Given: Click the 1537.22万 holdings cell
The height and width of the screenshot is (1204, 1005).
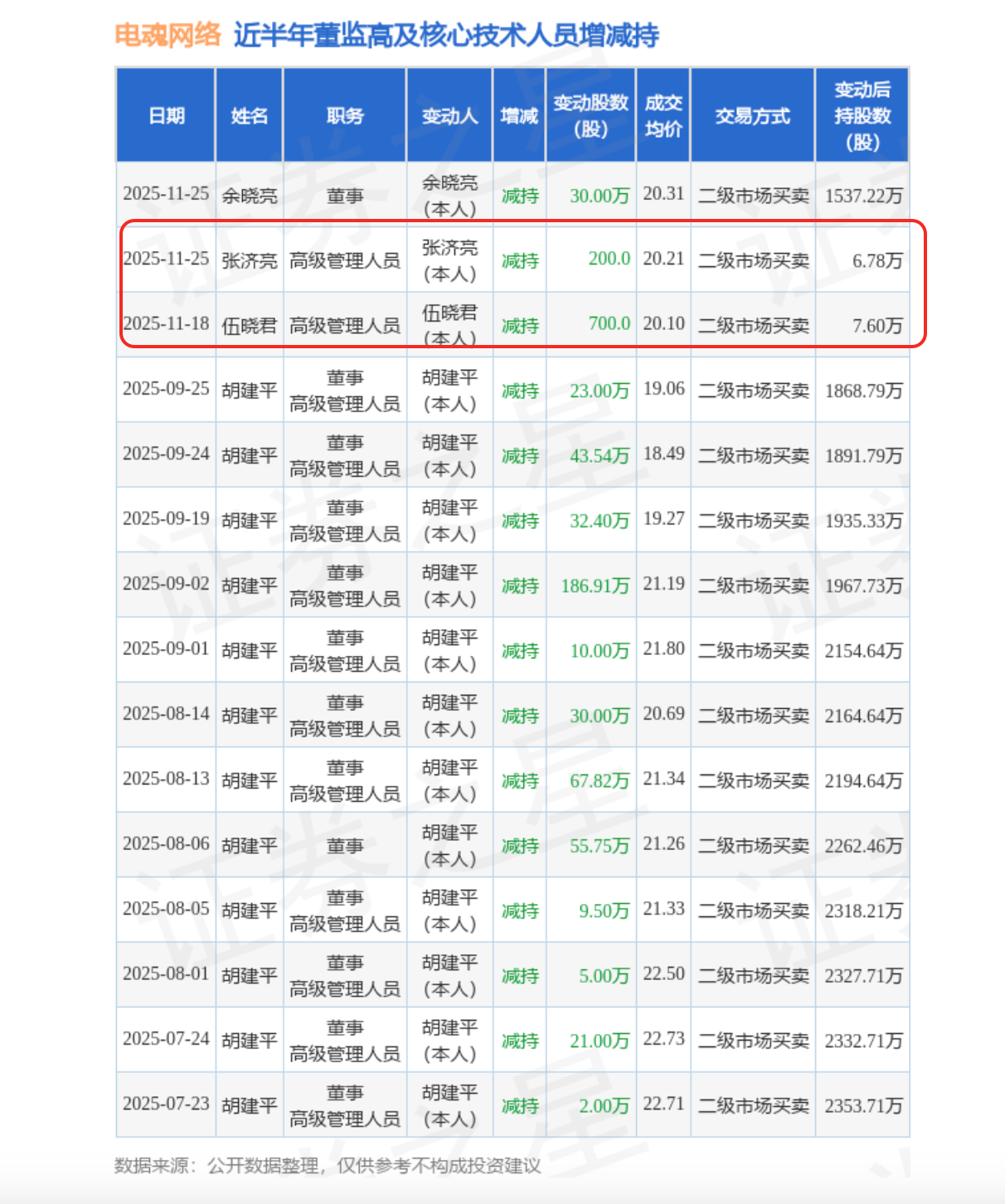Looking at the screenshot, I should point(863,196).
